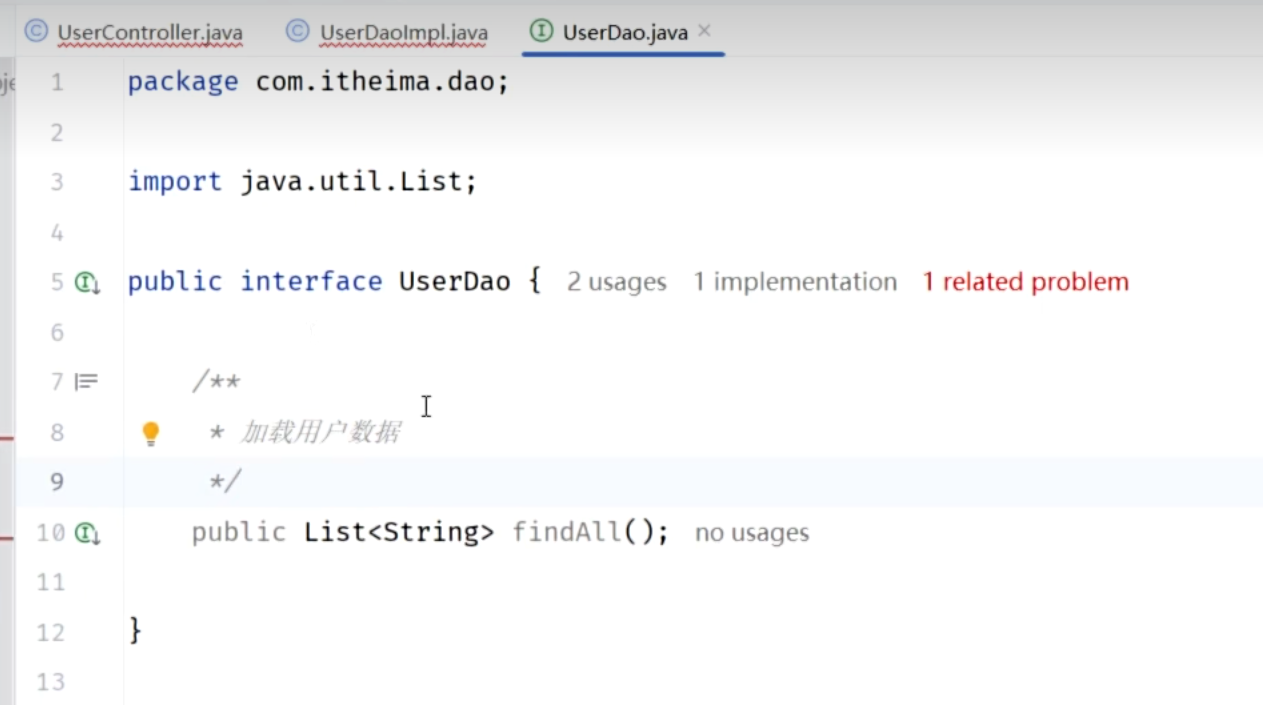Click the UserDao interface name in code

(454, 282)
